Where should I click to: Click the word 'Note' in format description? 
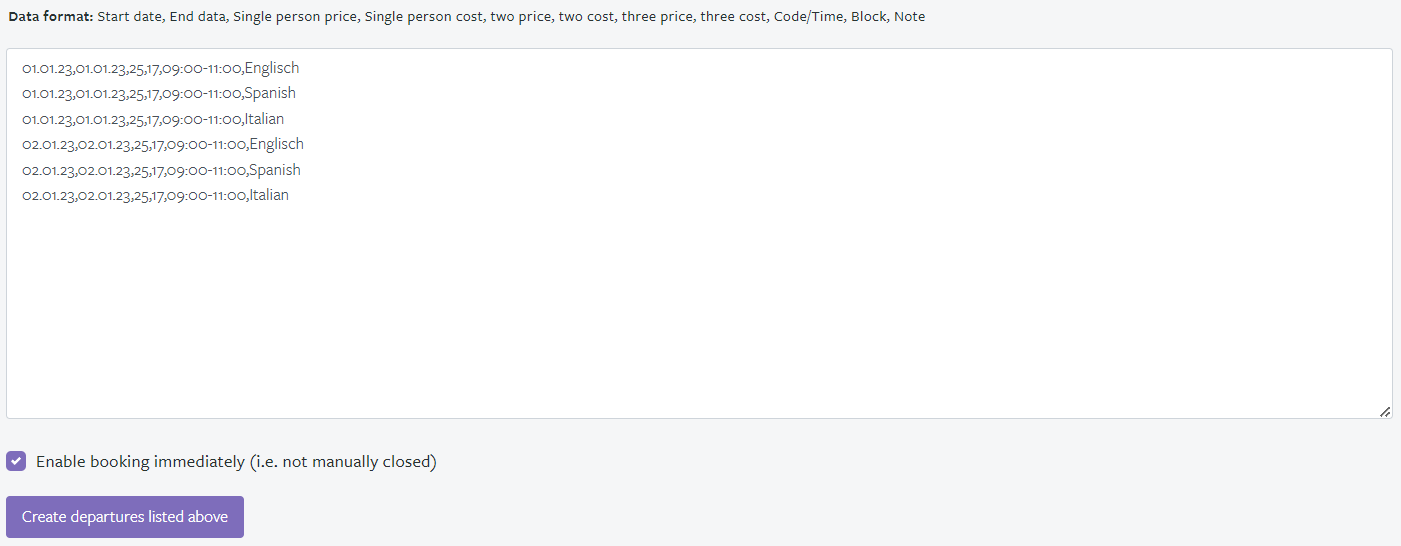909,17
